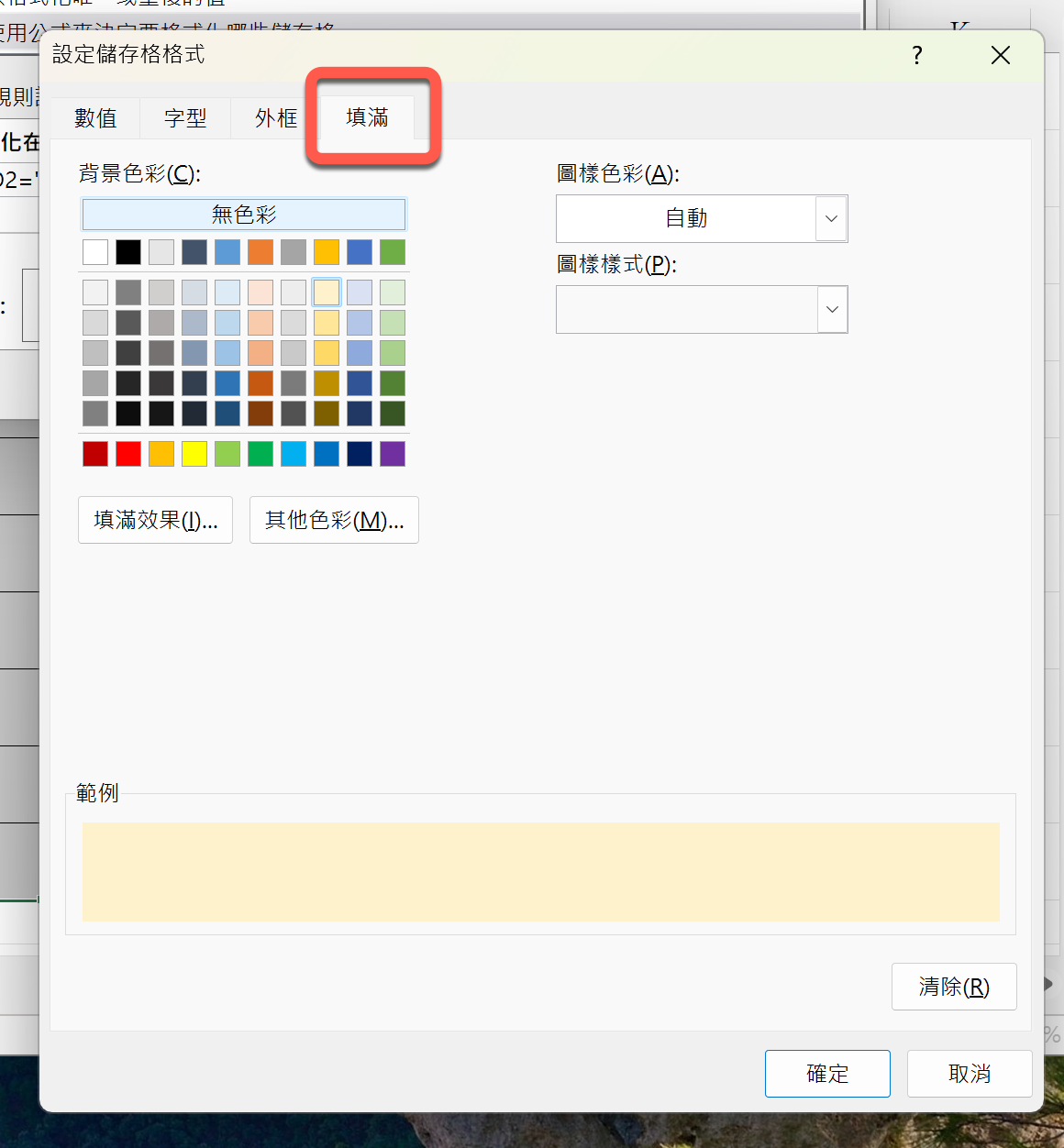
Task: Select the selected pale yellow tint swatch
Action: click(x=327, y=293)
